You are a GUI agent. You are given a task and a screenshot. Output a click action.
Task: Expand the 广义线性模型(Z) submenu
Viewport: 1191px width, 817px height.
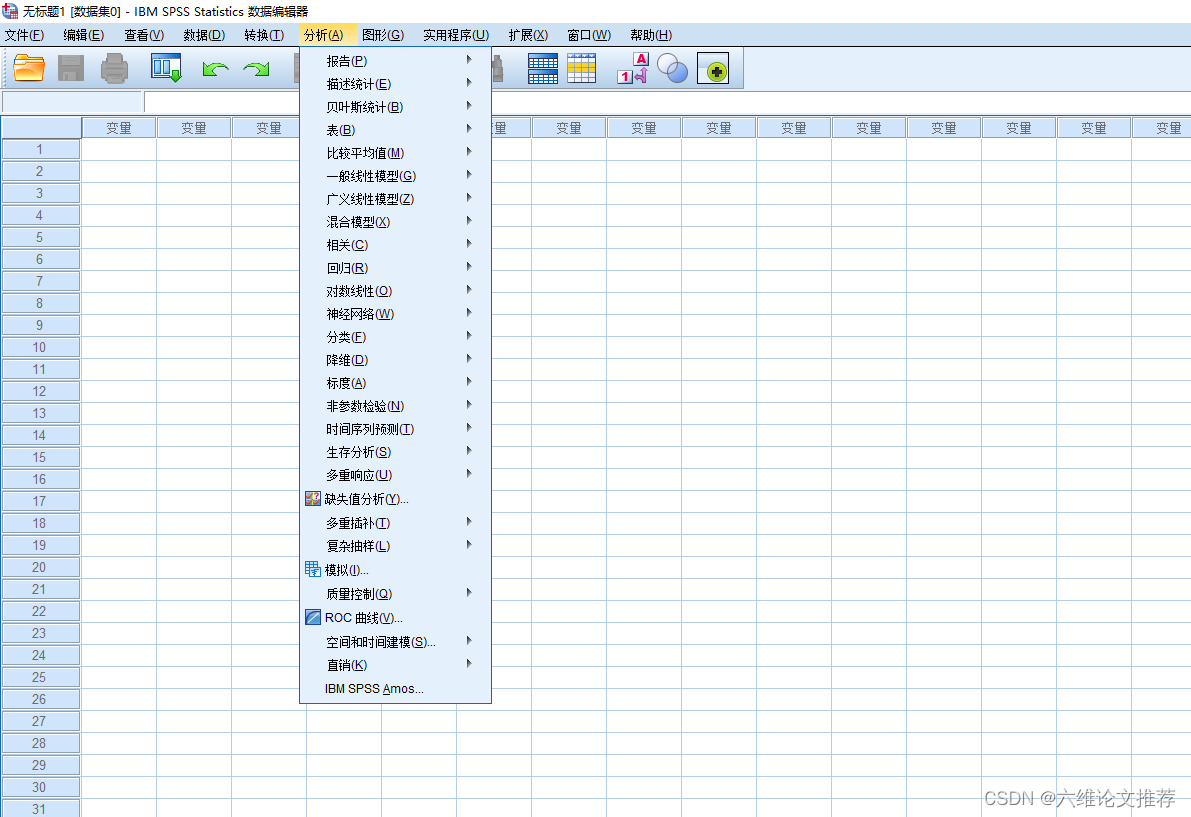pyautogui.click(x=396, y=199)
